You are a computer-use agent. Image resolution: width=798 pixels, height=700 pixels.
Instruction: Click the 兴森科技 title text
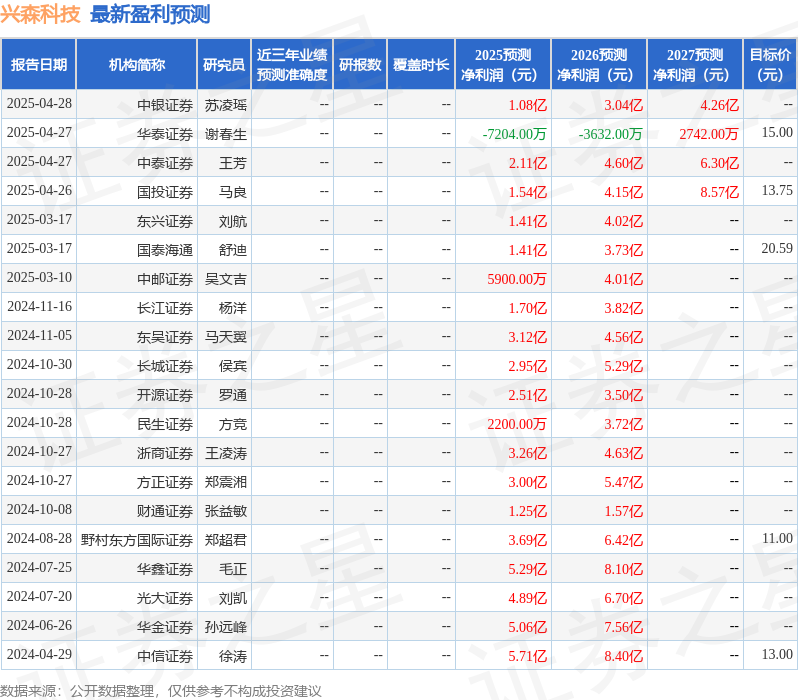click(x=41, y=14)
